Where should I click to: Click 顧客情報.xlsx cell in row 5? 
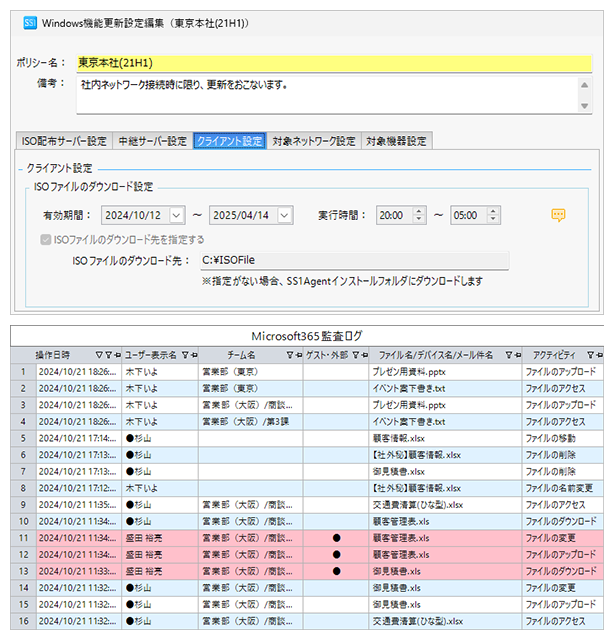(445, 438)
